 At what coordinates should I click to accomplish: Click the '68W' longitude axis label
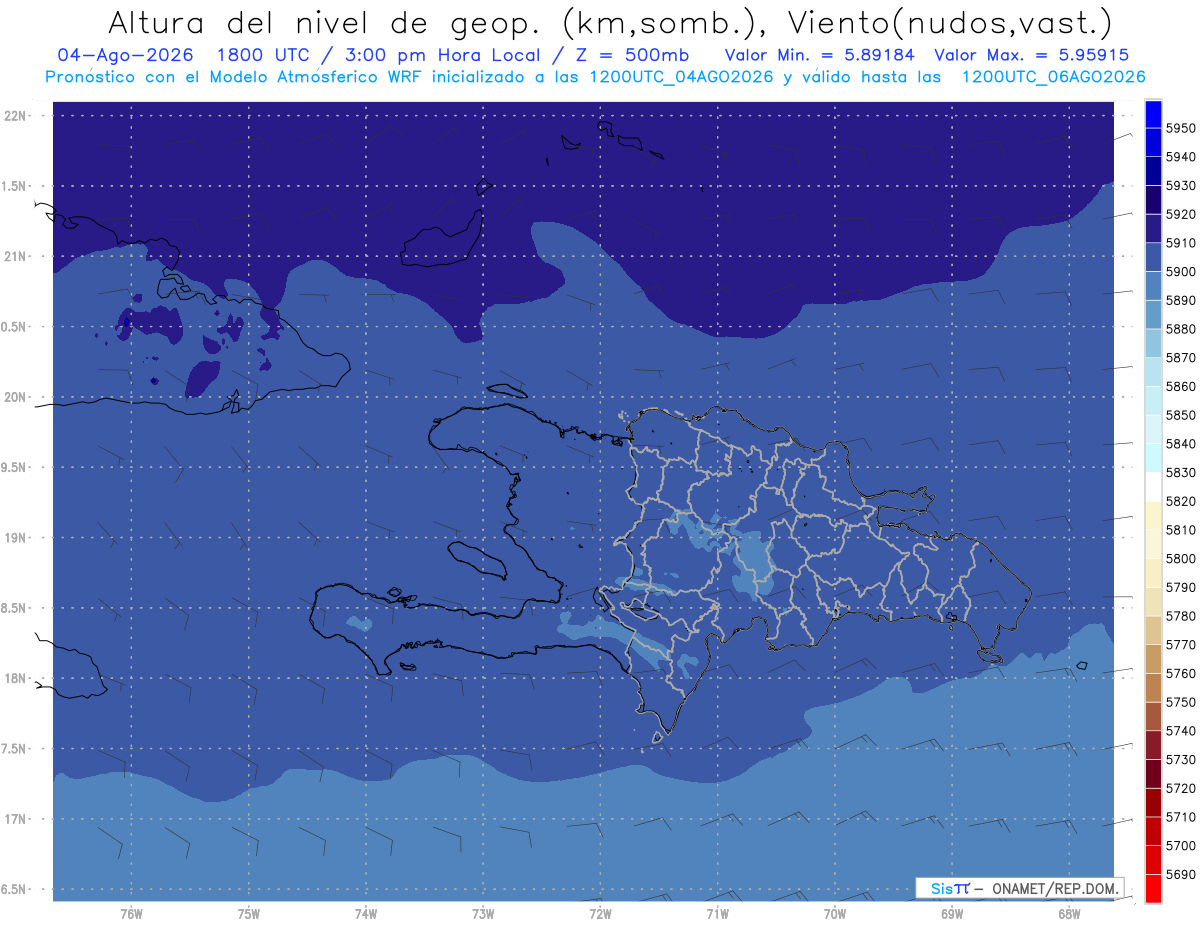pyautogui.click(x=1069, y=913)
